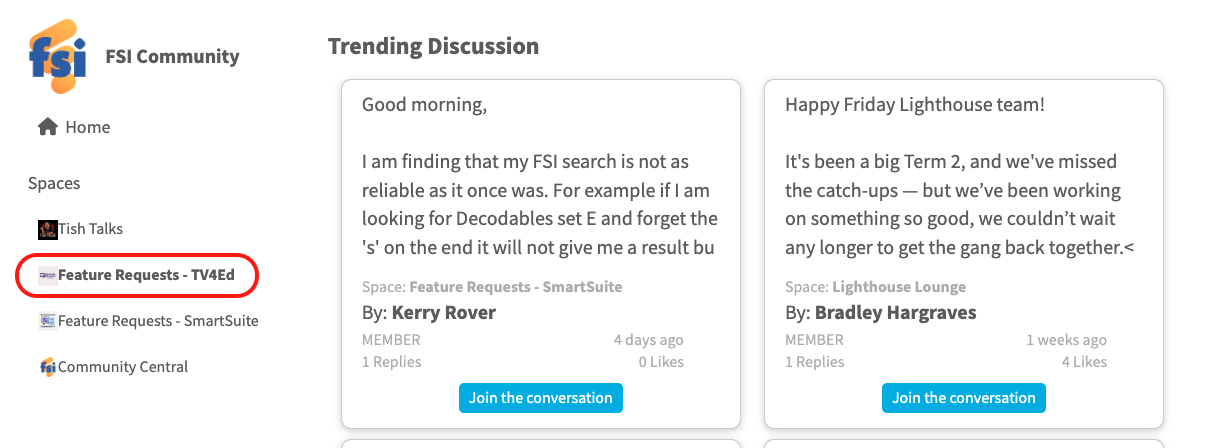Join the conversation on Bradley Hargraves' post
The width and height of the screenshot is (1232, 448).
pos(963,398)
